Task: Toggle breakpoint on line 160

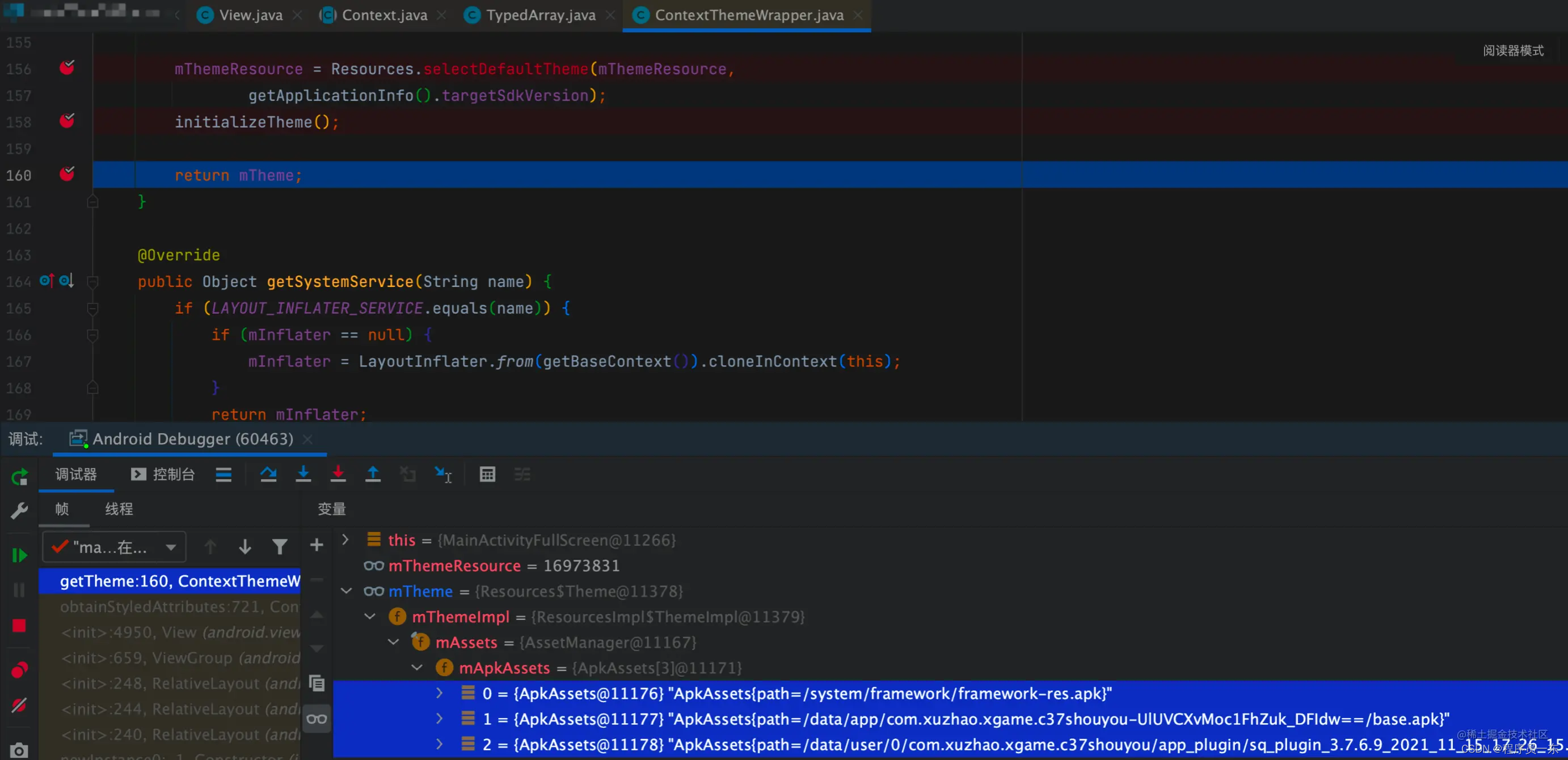Action: tap(67, 175)
